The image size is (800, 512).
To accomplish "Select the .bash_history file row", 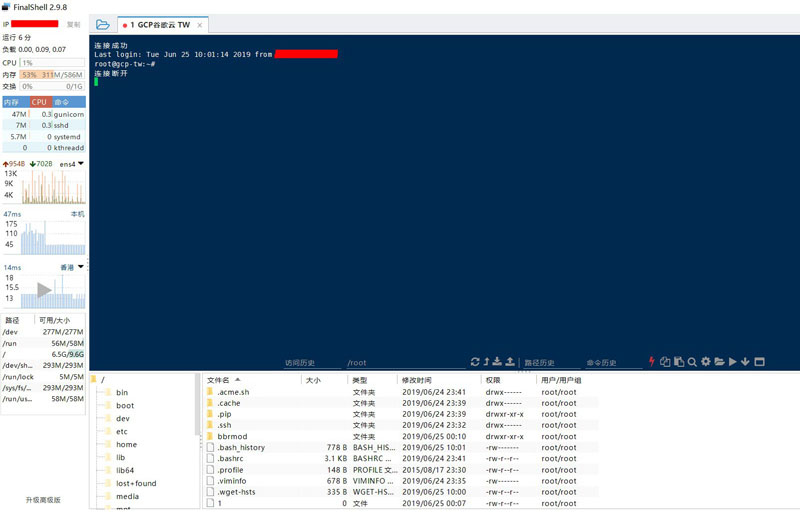I will [401, 448].
